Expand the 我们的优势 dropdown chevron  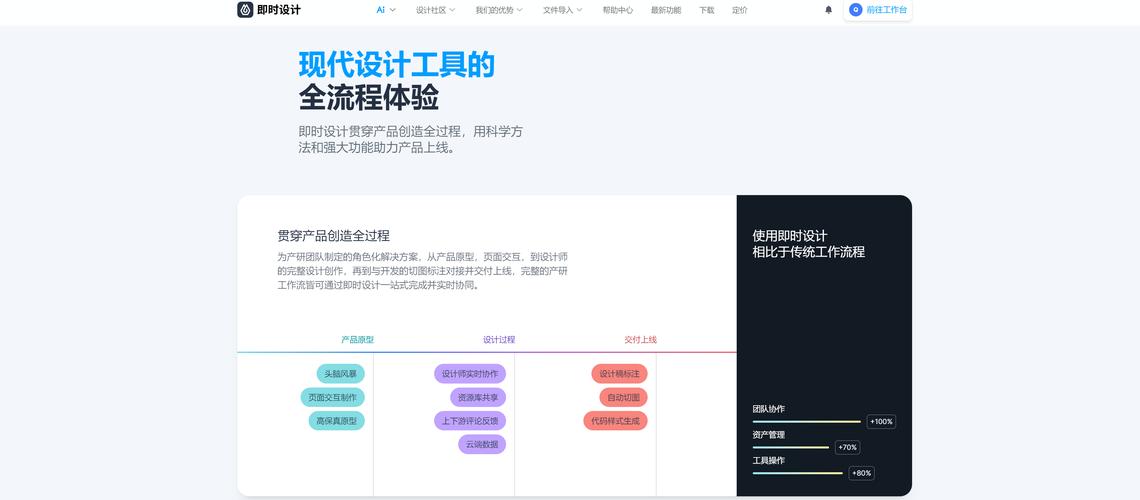click(520, 10)
